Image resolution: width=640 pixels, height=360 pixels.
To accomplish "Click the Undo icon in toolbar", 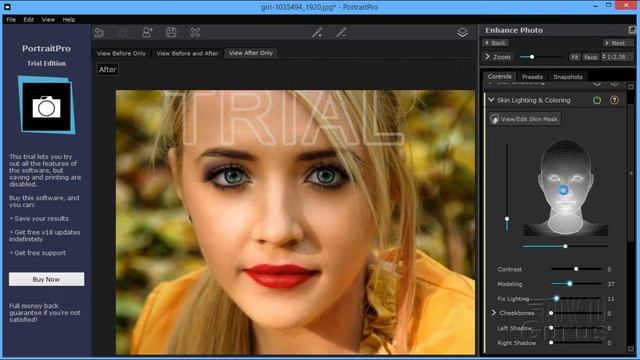I will point(99,33).
